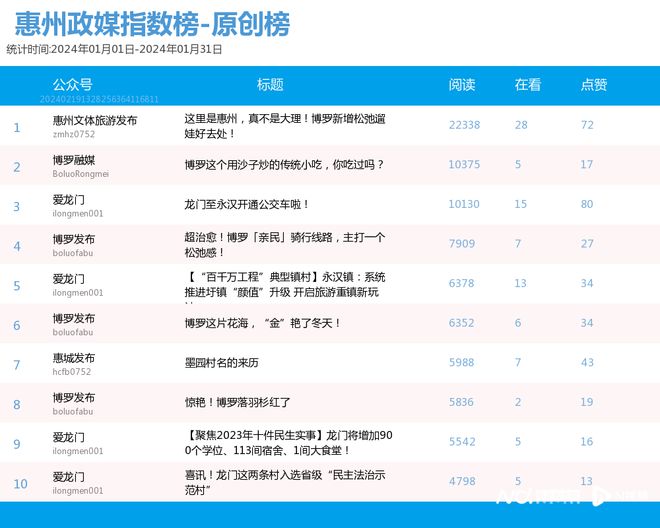Click the 公众号 column header
The image size is (660, 528).
(72, 85)
